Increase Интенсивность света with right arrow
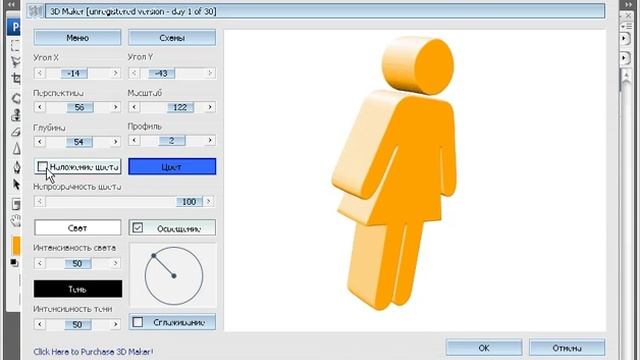Screen dimensions: 640x360 coord(116,263)
